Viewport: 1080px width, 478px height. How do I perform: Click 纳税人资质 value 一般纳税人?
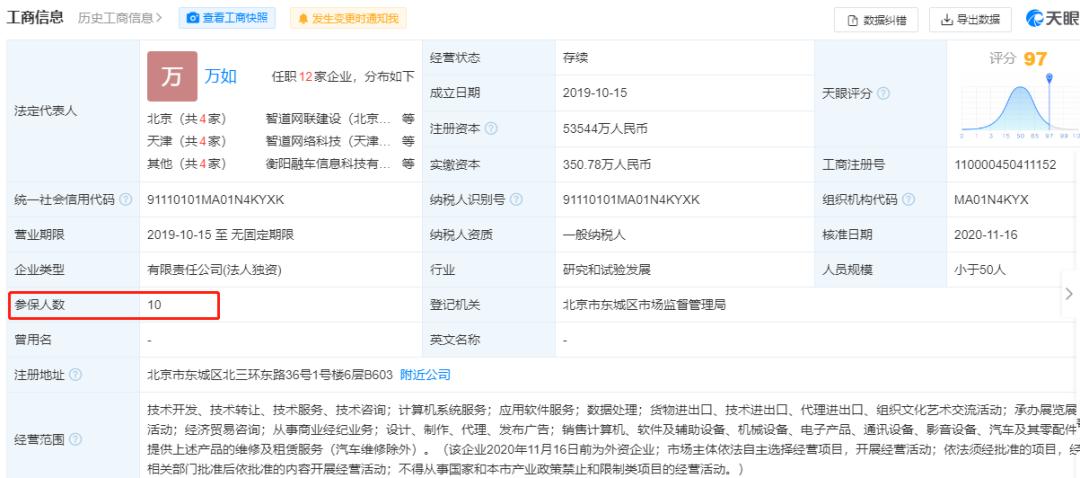[x=594, y=235]
